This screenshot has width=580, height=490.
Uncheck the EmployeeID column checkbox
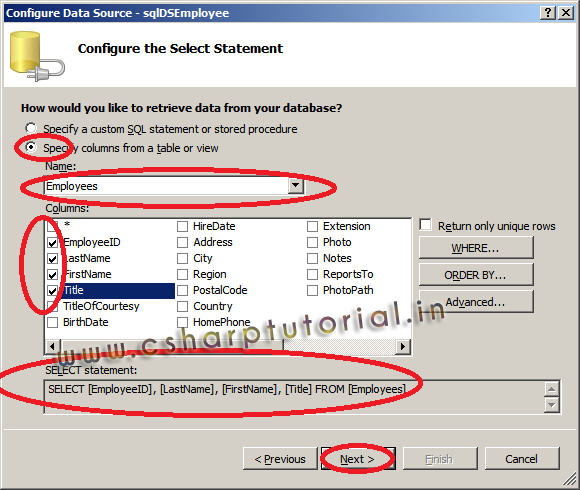[x=53, y=242]
